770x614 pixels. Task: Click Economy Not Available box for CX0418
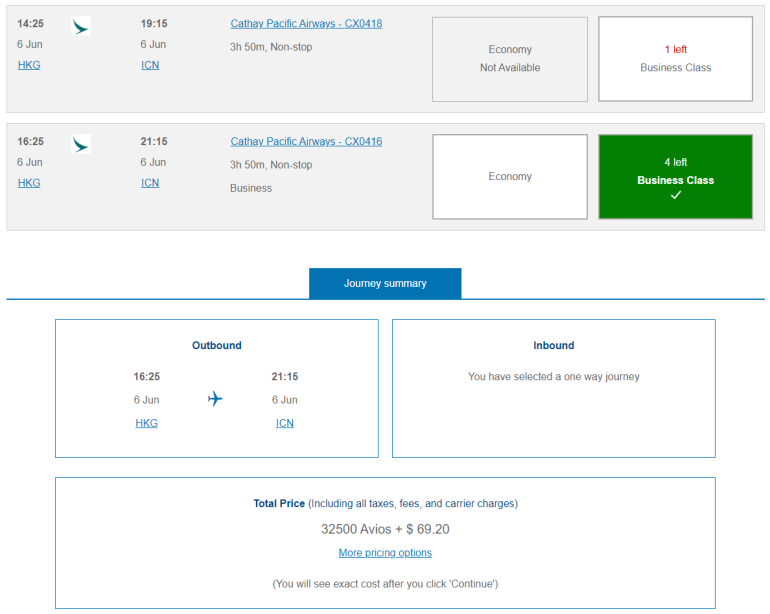pyautogui.click(x=510, y=59)
